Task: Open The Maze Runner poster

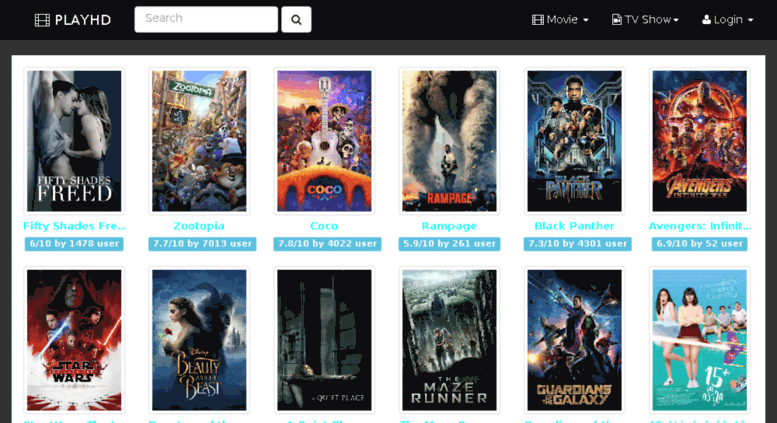Action: pyautogui.click(x=449, y=340)
